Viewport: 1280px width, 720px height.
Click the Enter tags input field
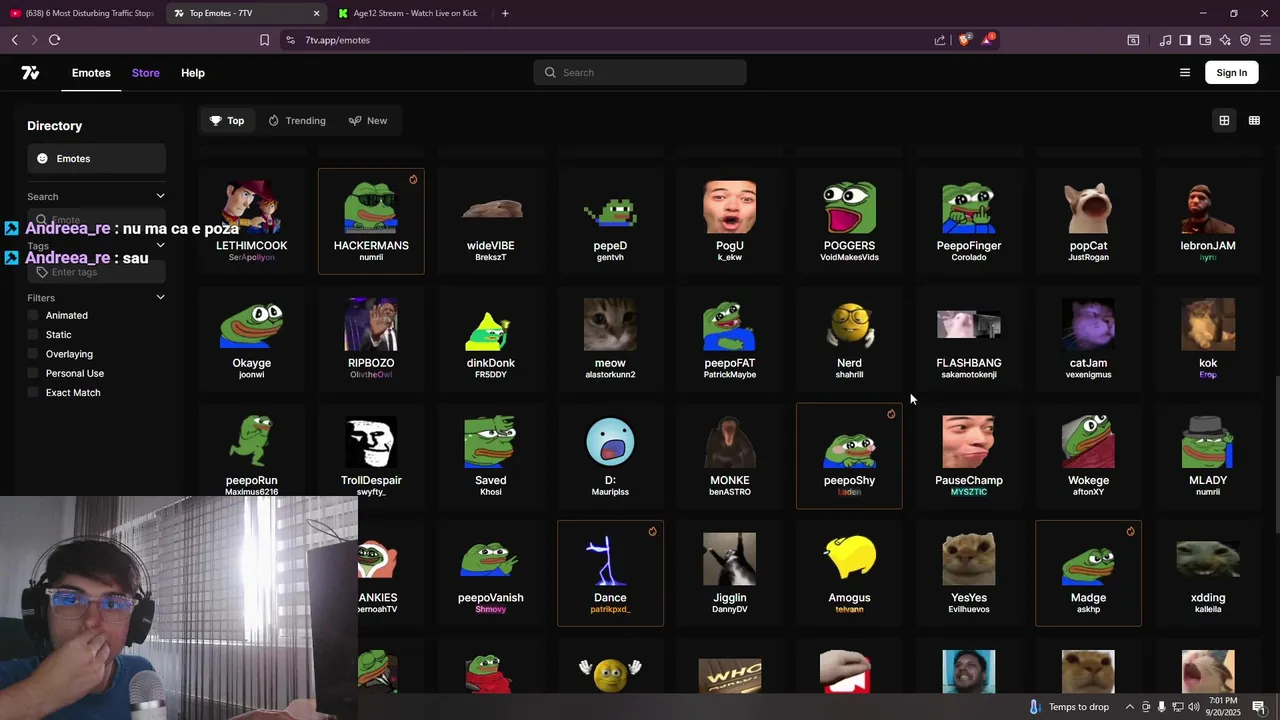tap(96, 272)
